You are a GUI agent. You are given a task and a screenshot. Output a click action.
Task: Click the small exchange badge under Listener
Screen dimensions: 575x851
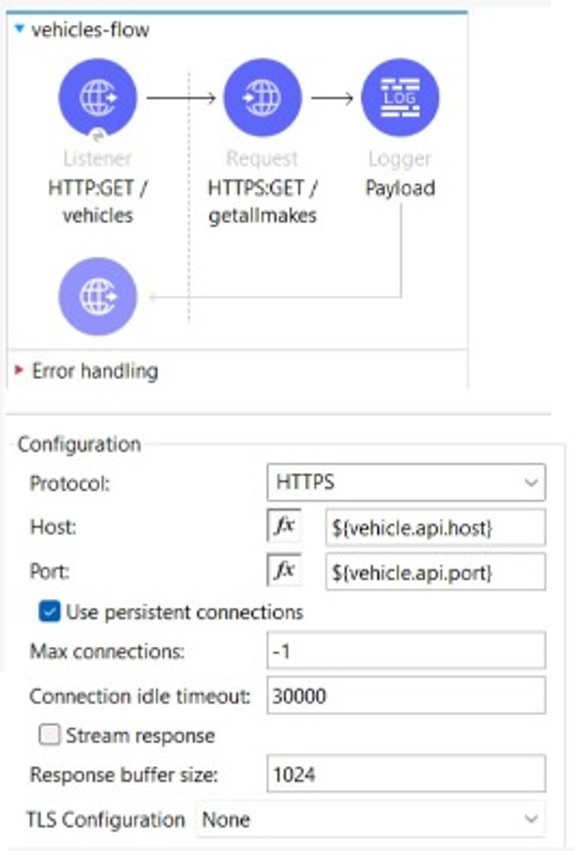point(98,136)
